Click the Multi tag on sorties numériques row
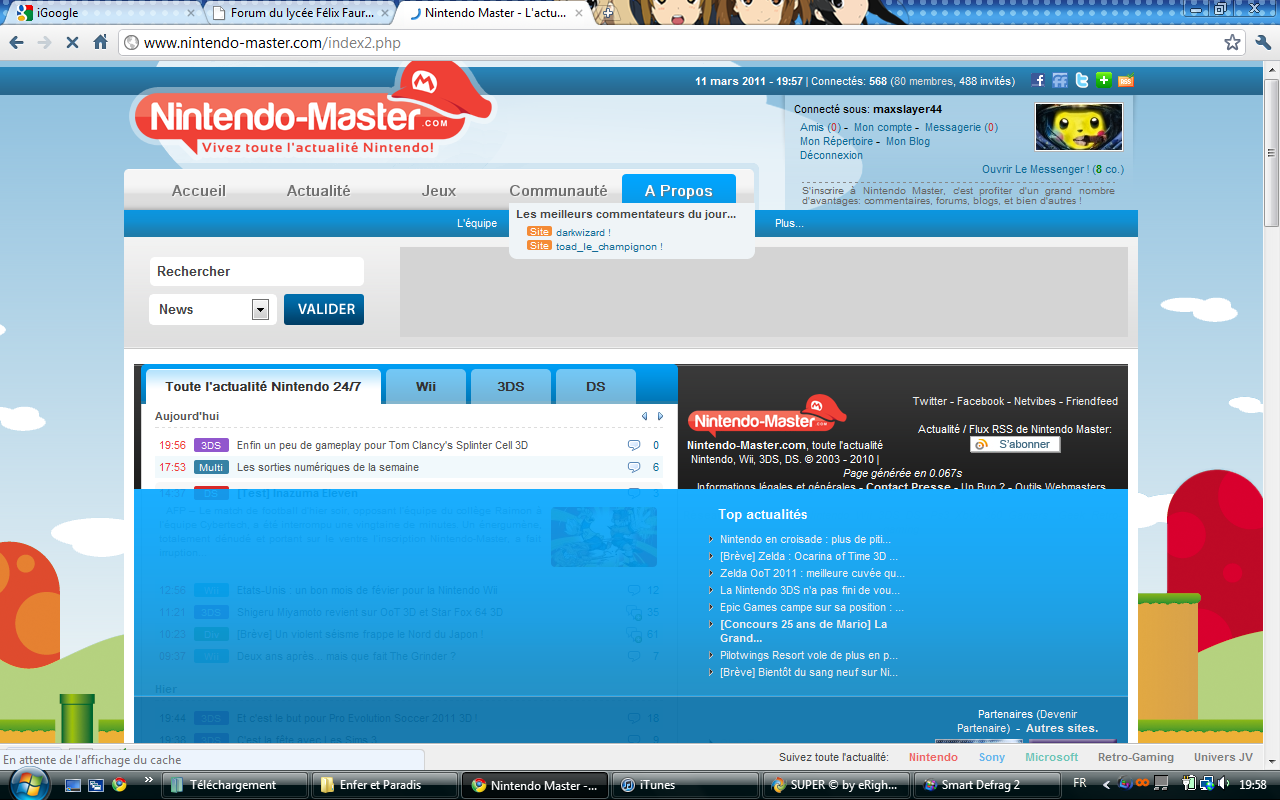 [211, 467]
